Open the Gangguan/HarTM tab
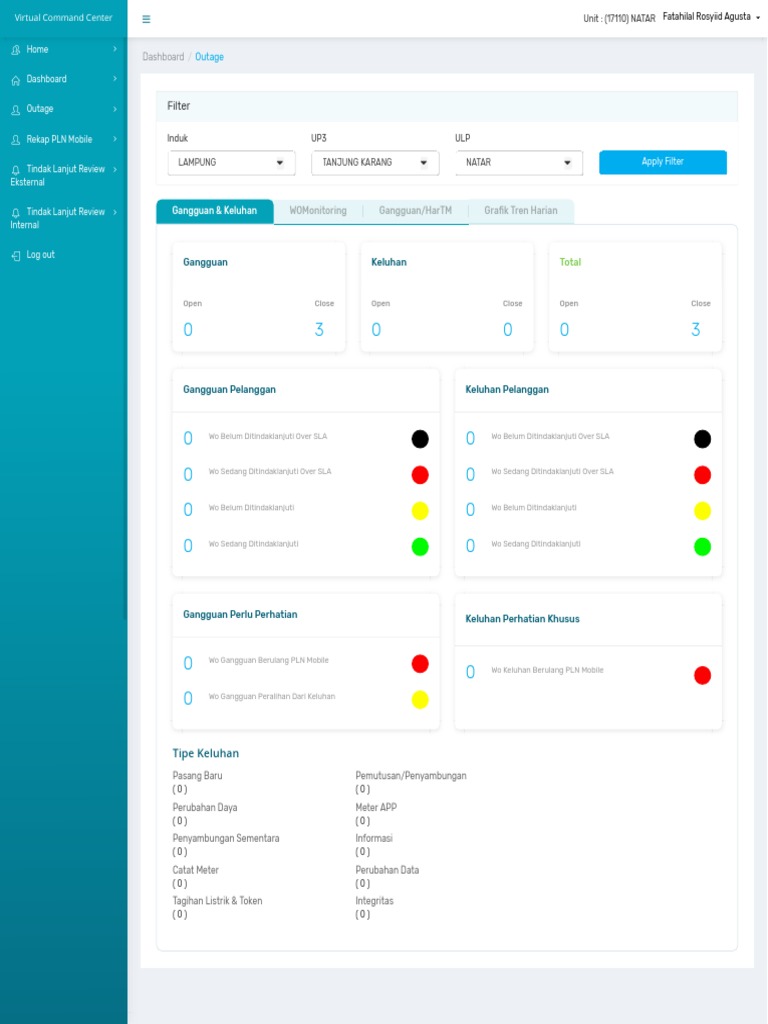This screenshot has width=768, height=1024. [415, 211]
